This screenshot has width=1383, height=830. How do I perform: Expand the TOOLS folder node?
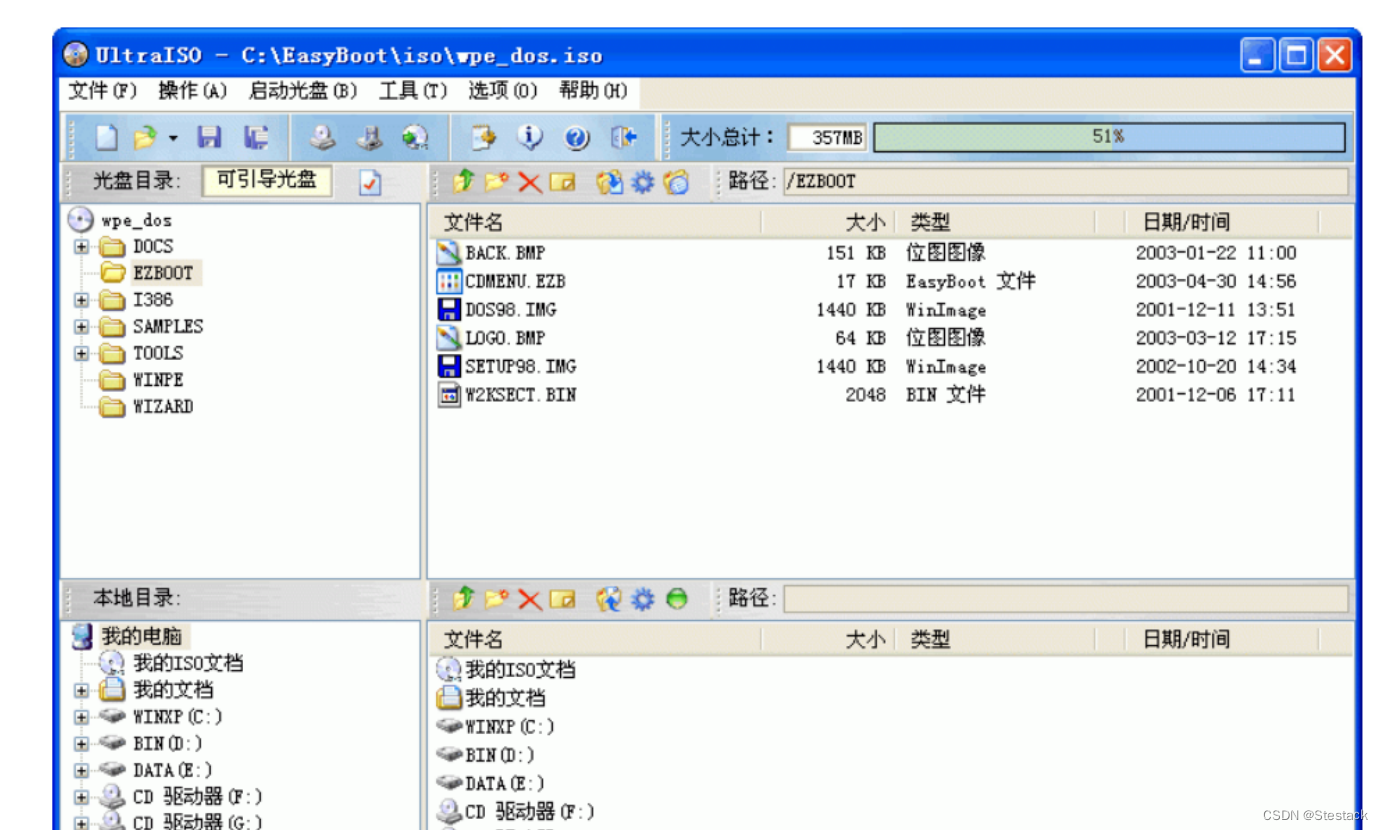coord(82,354)
